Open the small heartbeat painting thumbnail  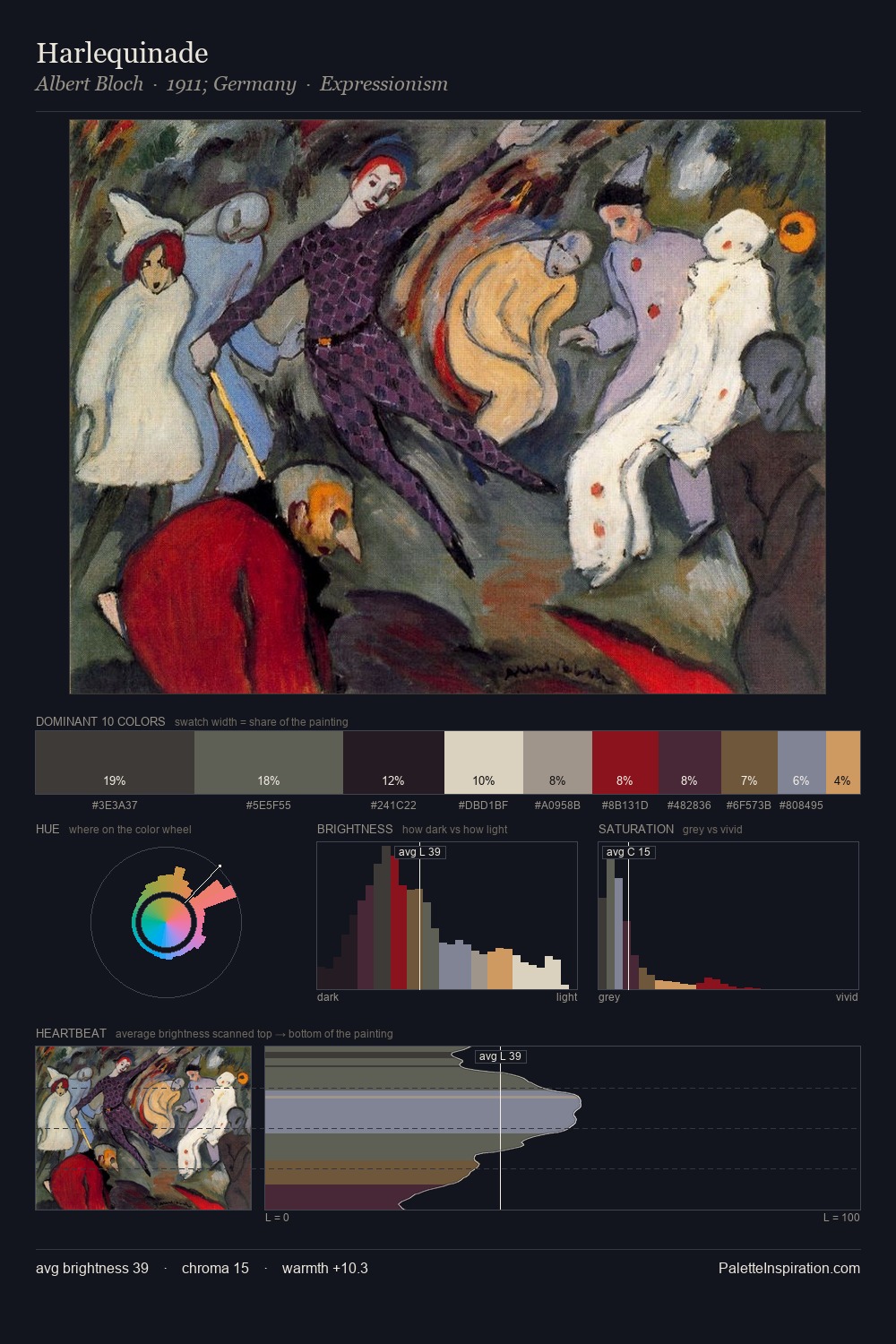[143, 1128]
